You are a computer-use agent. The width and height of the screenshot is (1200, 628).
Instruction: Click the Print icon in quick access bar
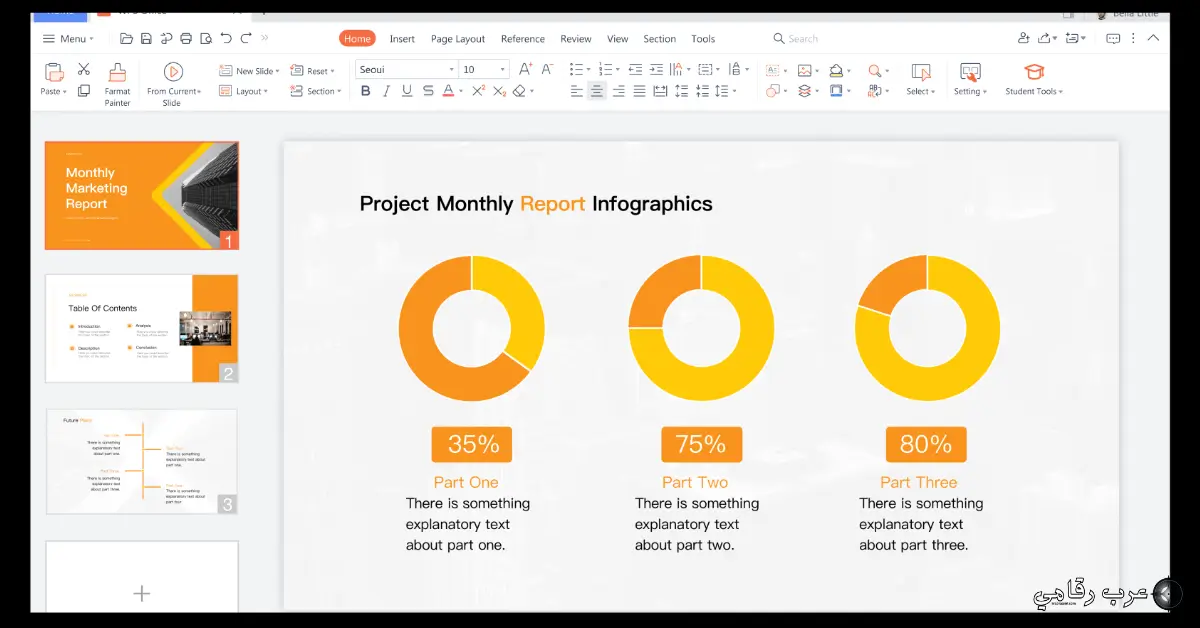pyautogui.click(x=186, y=38)
